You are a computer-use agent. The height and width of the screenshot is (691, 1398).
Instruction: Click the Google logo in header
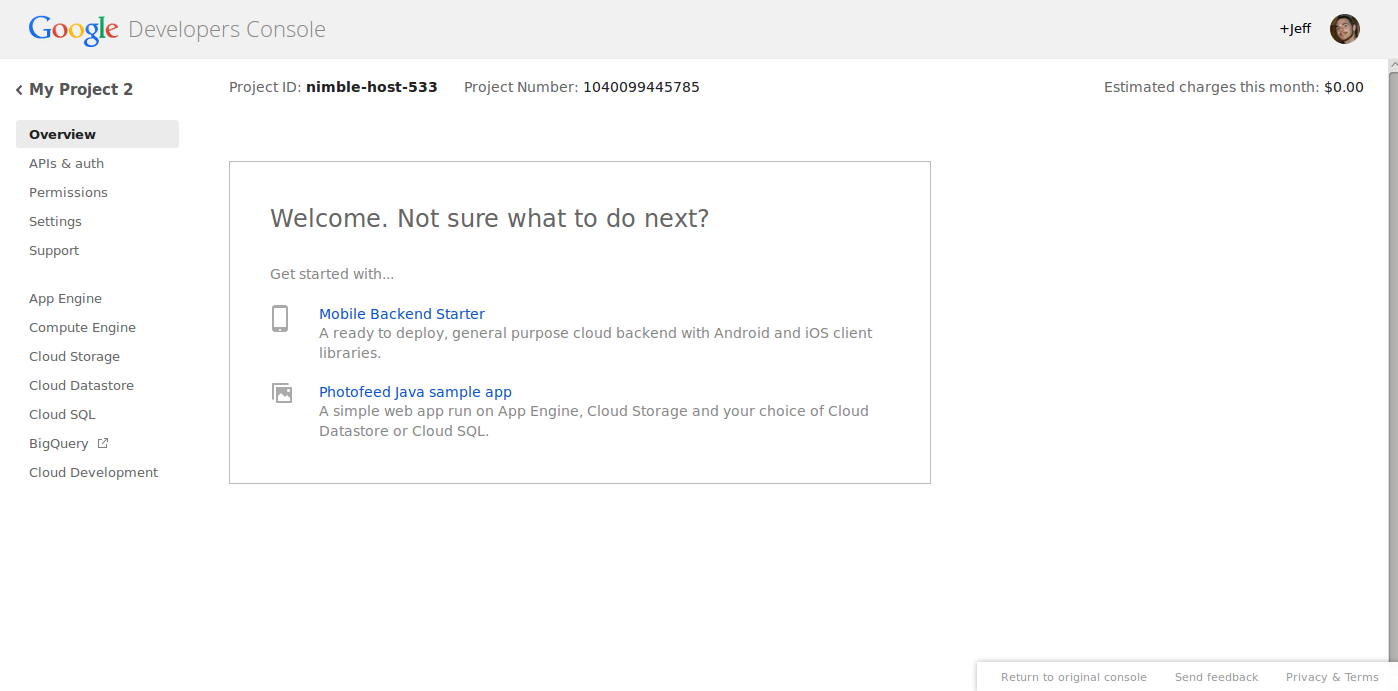[73, 29]
